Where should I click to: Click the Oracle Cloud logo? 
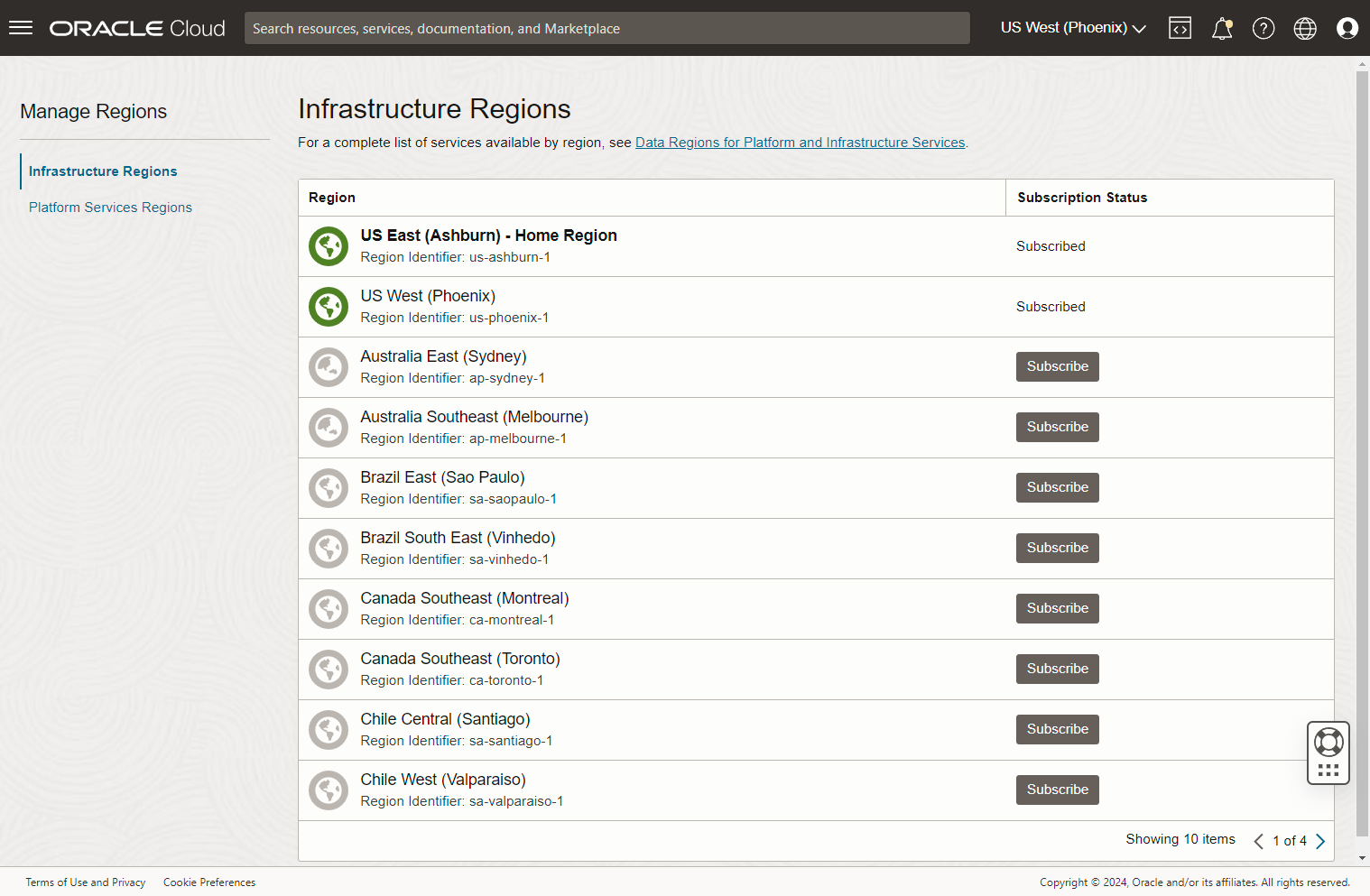pyautogui.click(x=137, y=28)
